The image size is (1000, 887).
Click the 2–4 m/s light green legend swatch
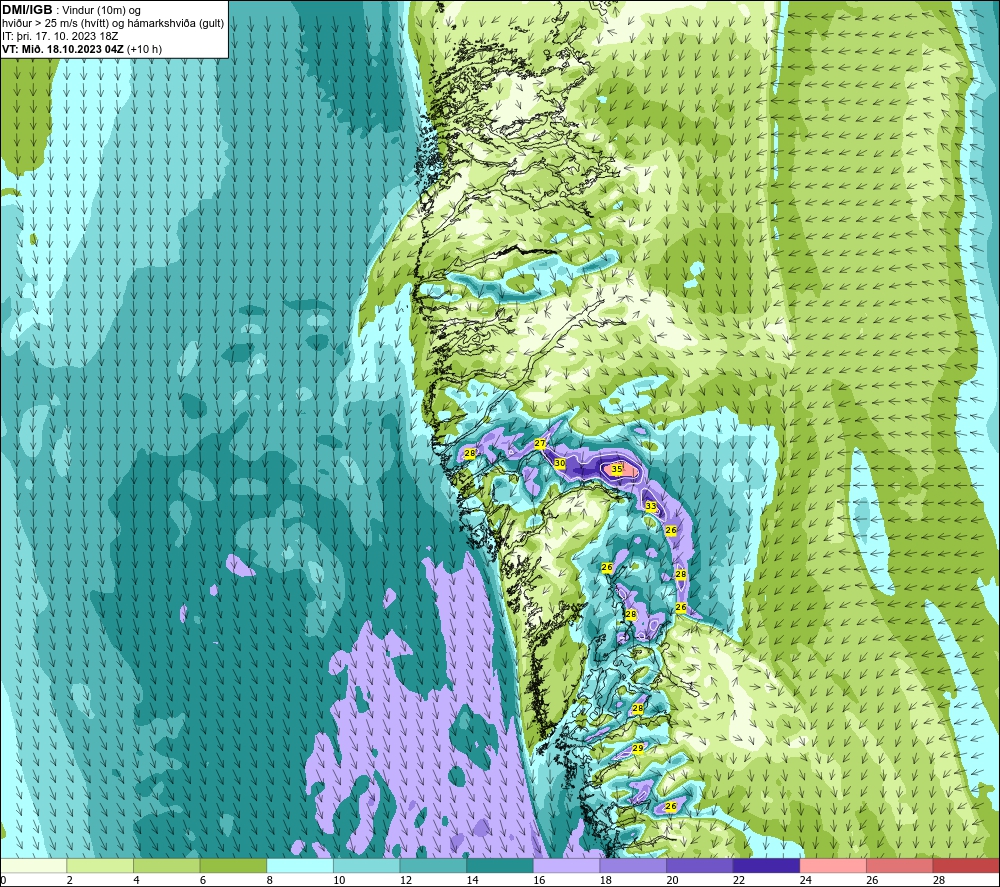point(100,866)
